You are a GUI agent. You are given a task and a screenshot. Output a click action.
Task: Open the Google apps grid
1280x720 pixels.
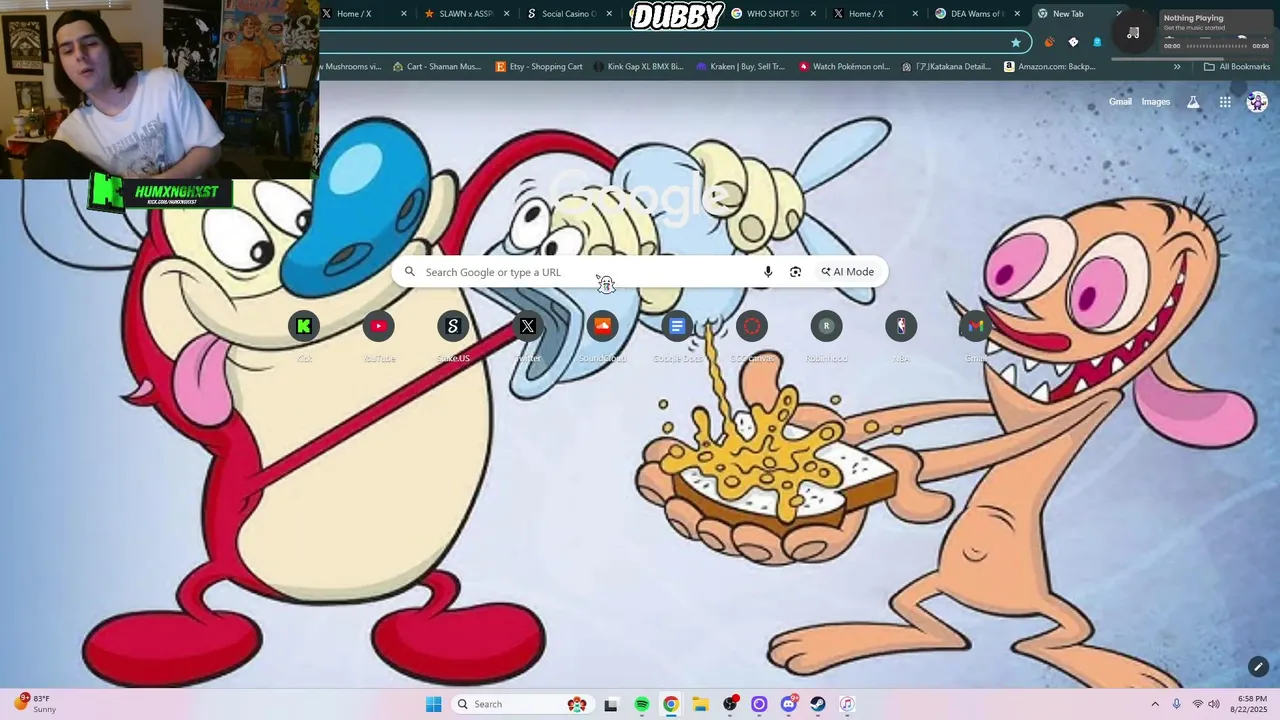click(x=1225, y=102)
